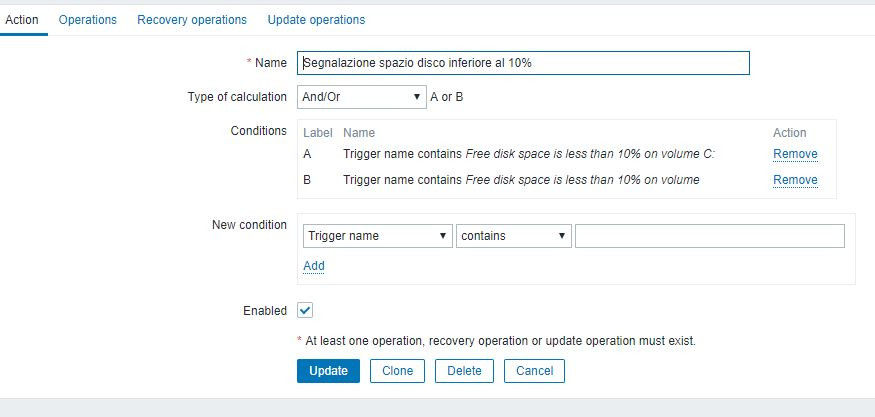Click the Add link for new condition
The image size is (875, 417).
pos(314,266)
